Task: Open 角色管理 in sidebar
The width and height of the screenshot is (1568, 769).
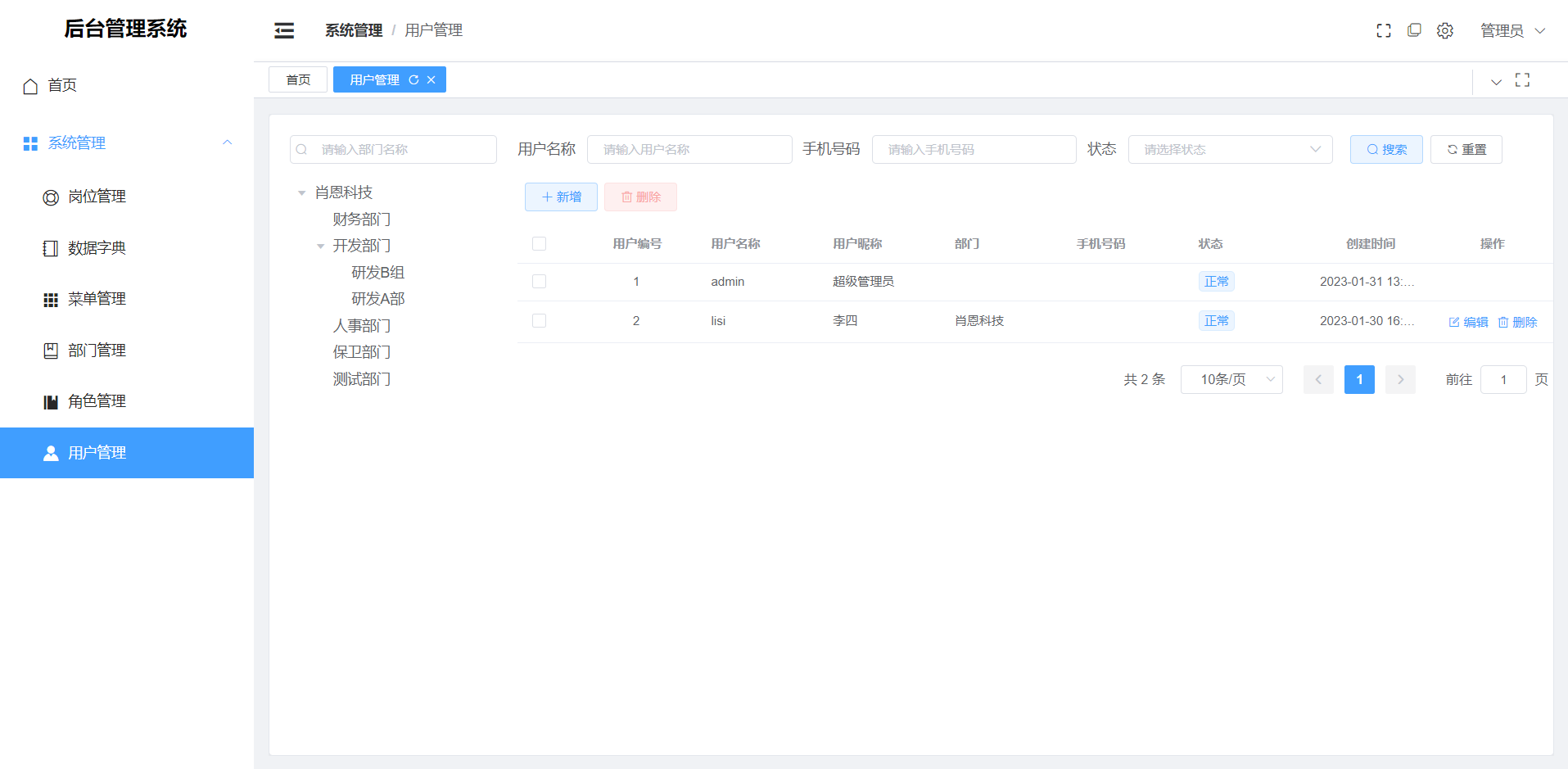Action: pyautogui.click(x=127, y=401)
